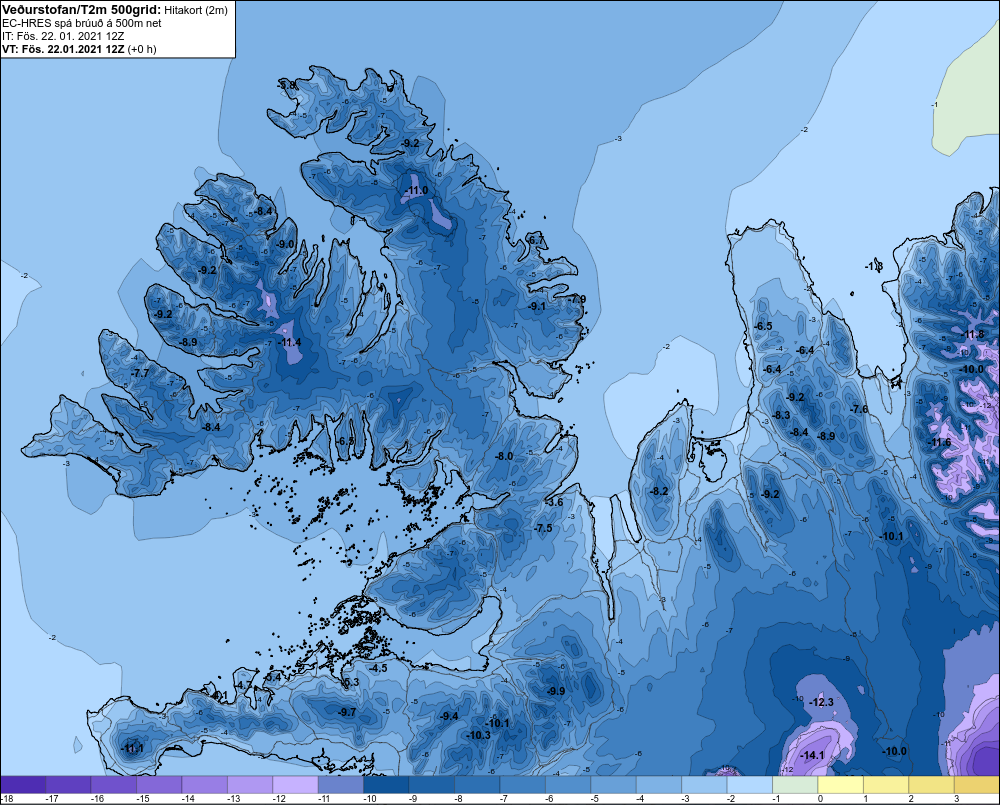Click the 0 label on the color scale
Image resolution: width=1000 pixels, height=805 pixels.
(820, 799)
